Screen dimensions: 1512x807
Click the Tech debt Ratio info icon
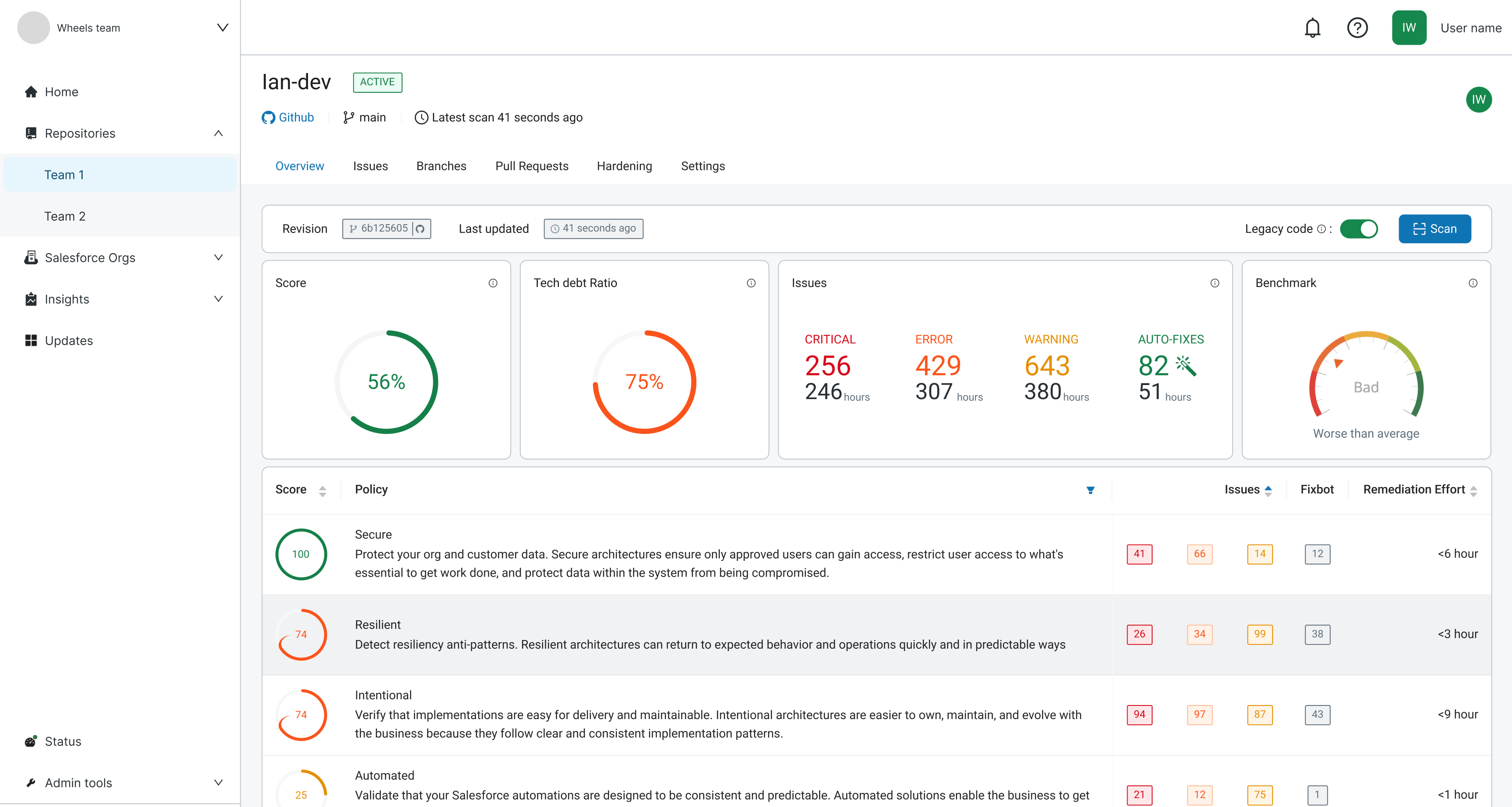click(751, 283)
